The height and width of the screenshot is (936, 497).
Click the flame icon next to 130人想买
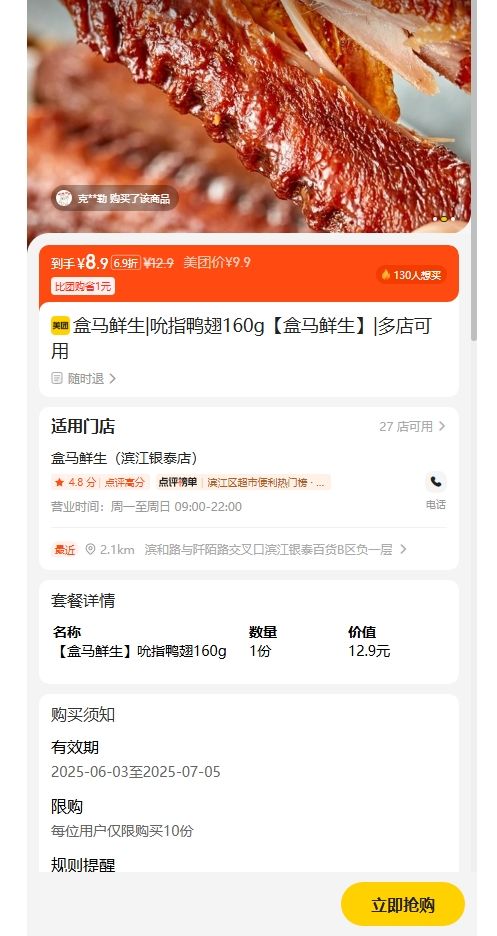[x=386, y=275]
